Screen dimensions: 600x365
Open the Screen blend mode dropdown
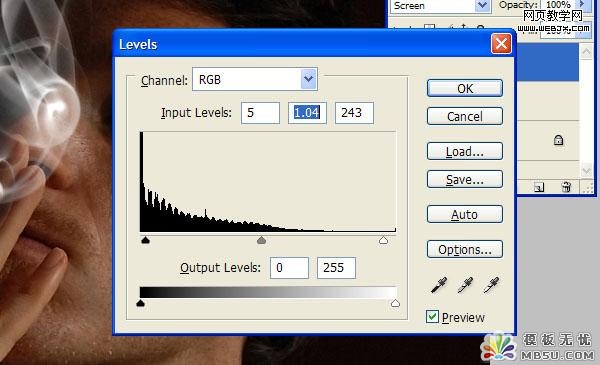482,5
